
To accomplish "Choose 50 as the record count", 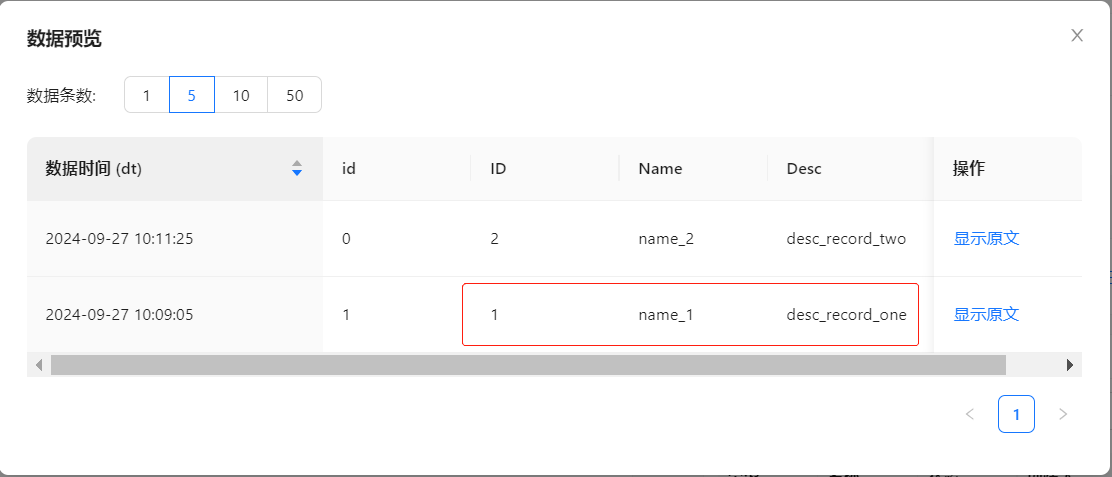I will [x=294, y=95].
